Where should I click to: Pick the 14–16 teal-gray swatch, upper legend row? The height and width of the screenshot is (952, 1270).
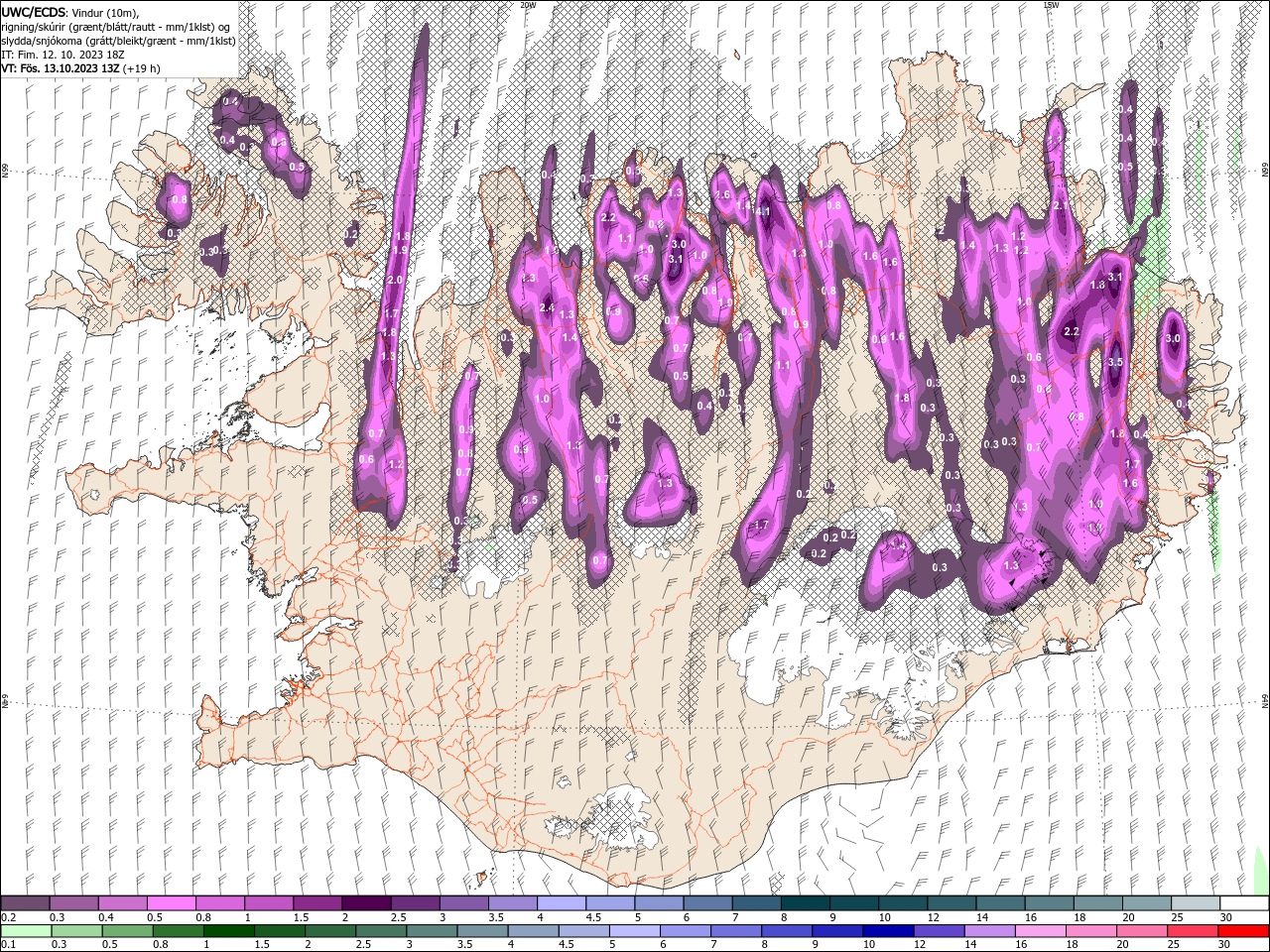click(x=1000, y=902)
